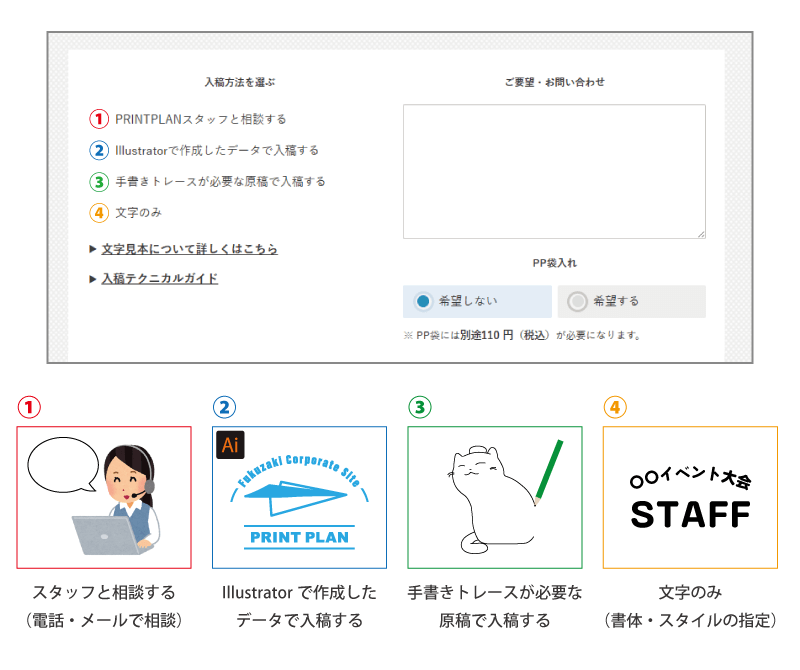The image size is (800, 670).
Task: Select the 希望しない radio button
Action: point(424,301)
